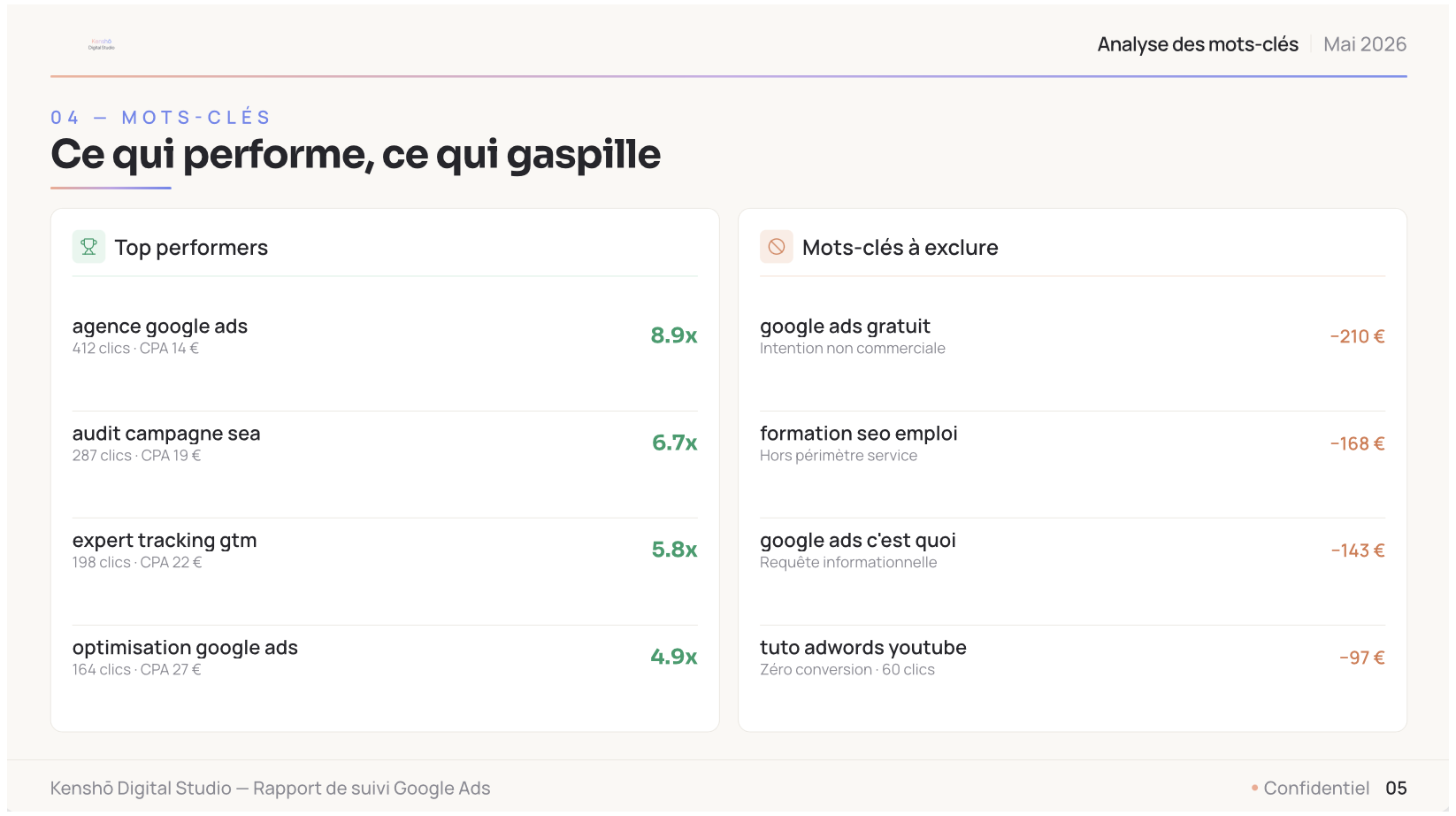Click 'agence google ads' keyword
This screenshot has width=1456, height=816.
click(x=160, y=327)
